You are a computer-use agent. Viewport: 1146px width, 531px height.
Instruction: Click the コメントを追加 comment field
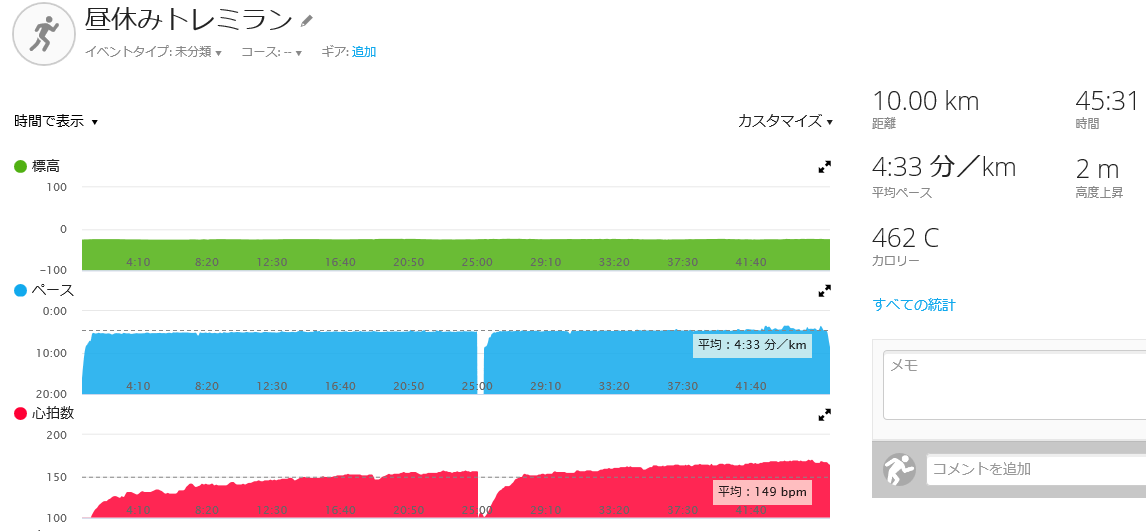coord(1036,469)
